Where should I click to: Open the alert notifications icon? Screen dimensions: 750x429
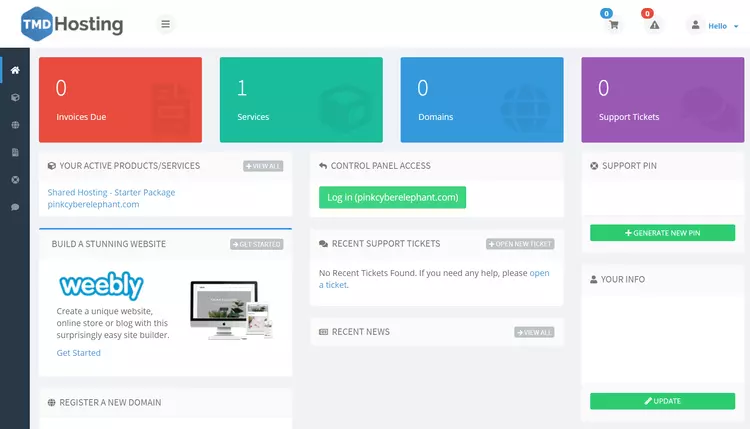click(x=654, y=25)
